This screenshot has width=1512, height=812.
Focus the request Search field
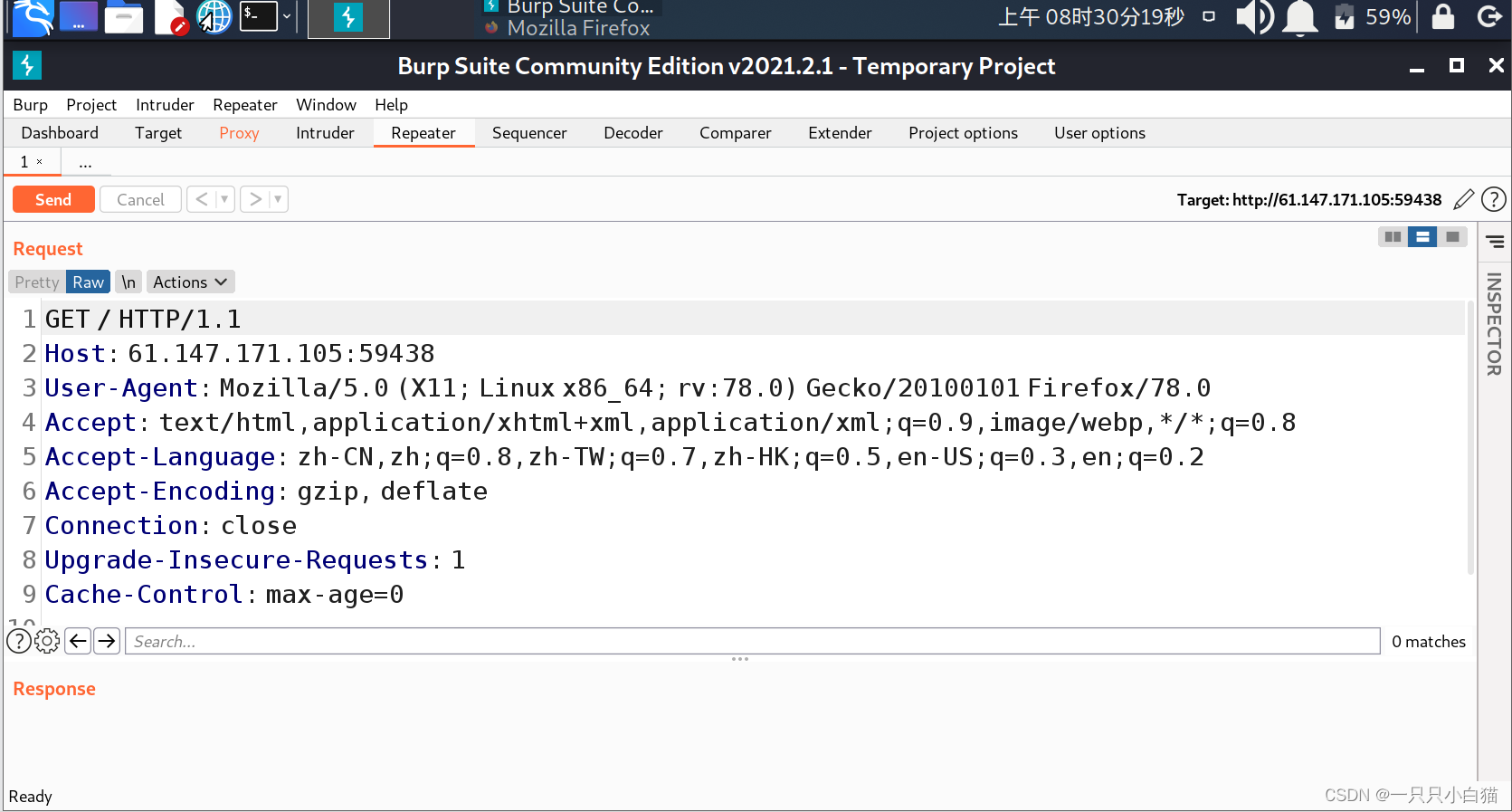pyautogui.click(x=753, y=641)
